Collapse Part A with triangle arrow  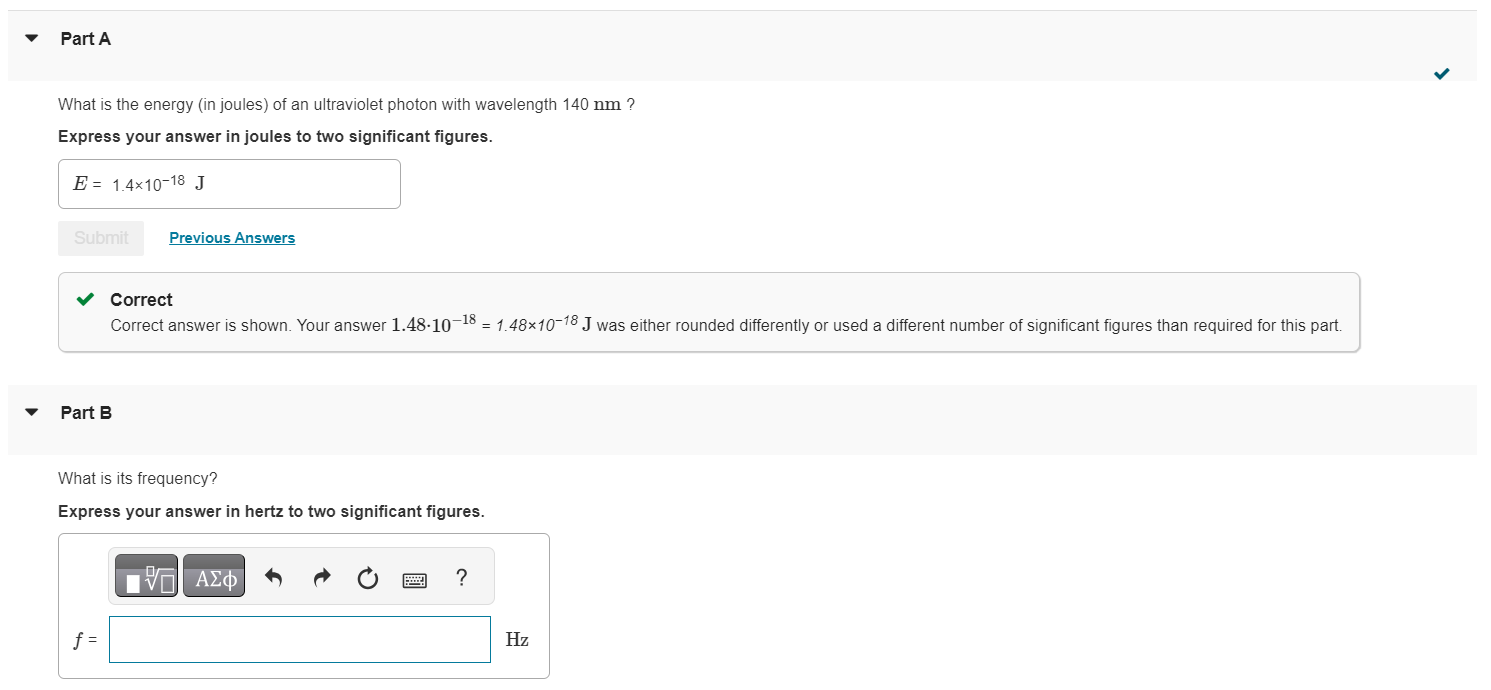(x=32, y=39)
